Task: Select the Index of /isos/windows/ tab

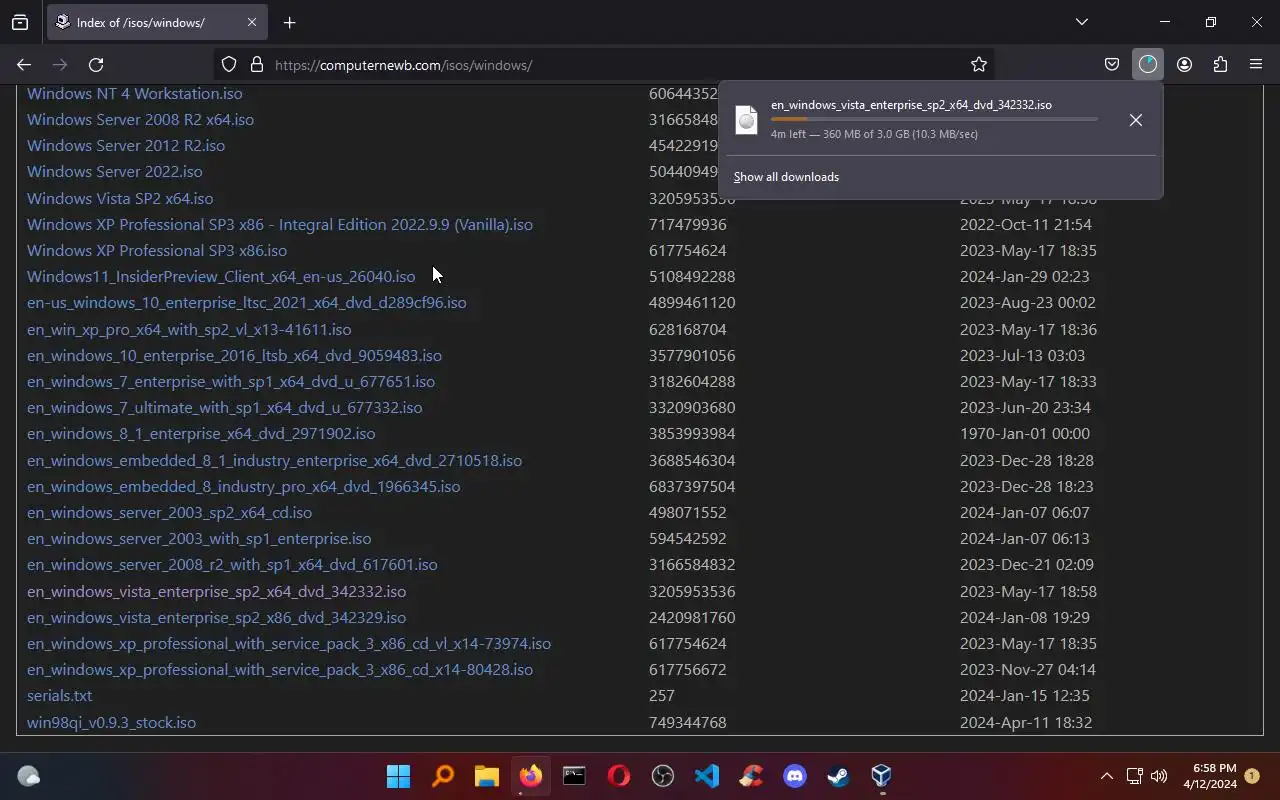Action: click(156, 22)
